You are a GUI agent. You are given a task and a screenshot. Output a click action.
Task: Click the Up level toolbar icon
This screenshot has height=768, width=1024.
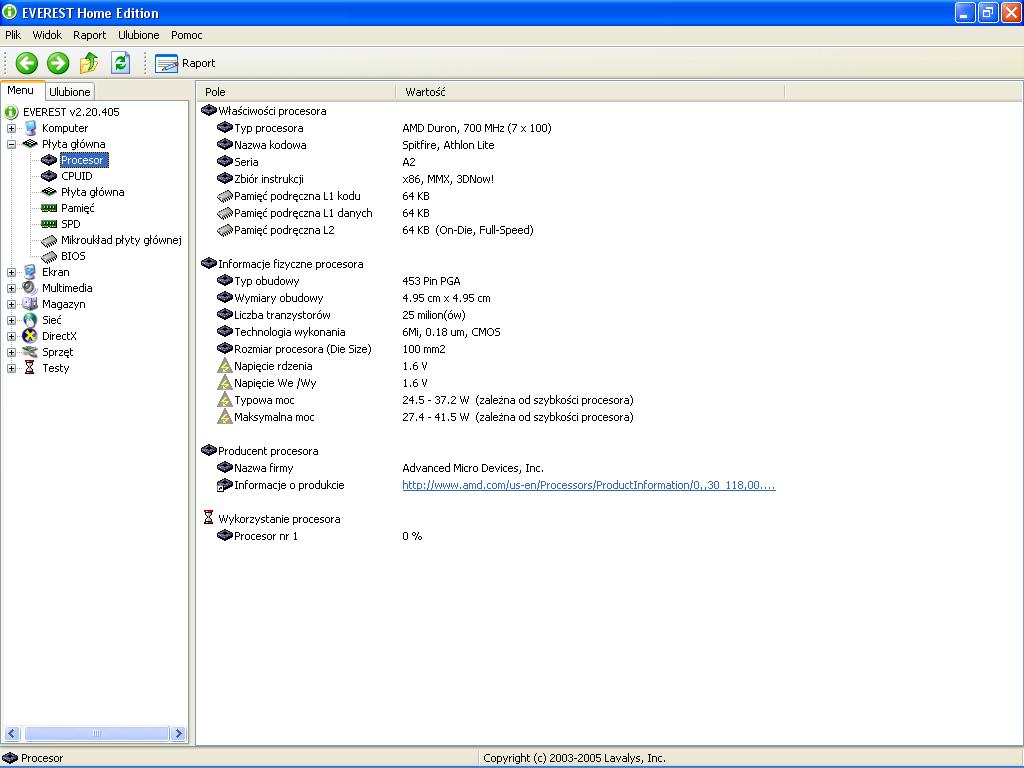click(89, 63)
